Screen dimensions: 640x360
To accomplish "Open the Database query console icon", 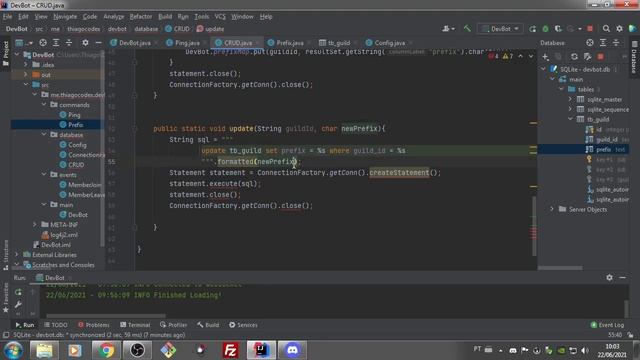I will coord(587,56).
